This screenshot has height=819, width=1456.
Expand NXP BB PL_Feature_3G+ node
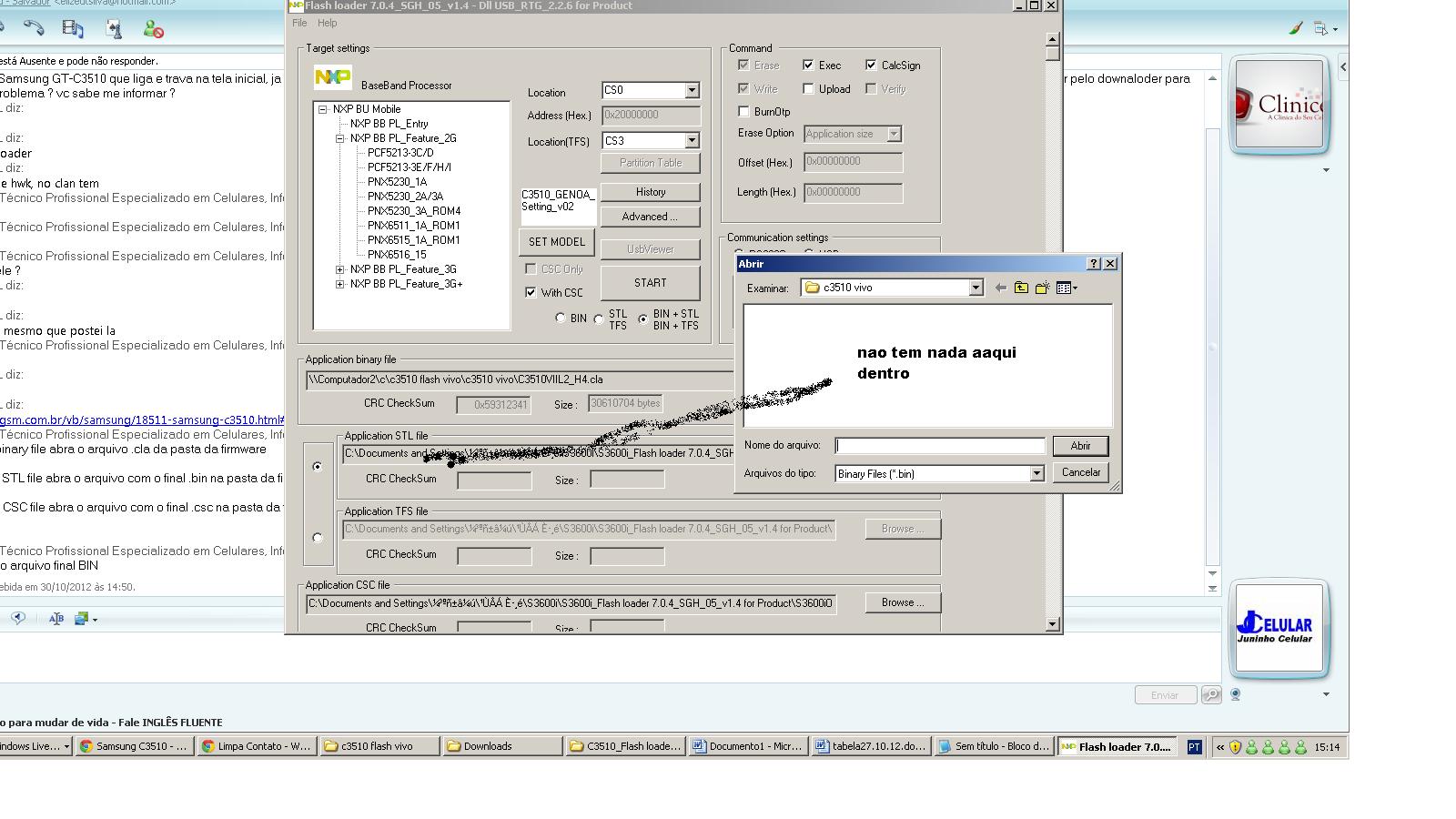point(339,284)
